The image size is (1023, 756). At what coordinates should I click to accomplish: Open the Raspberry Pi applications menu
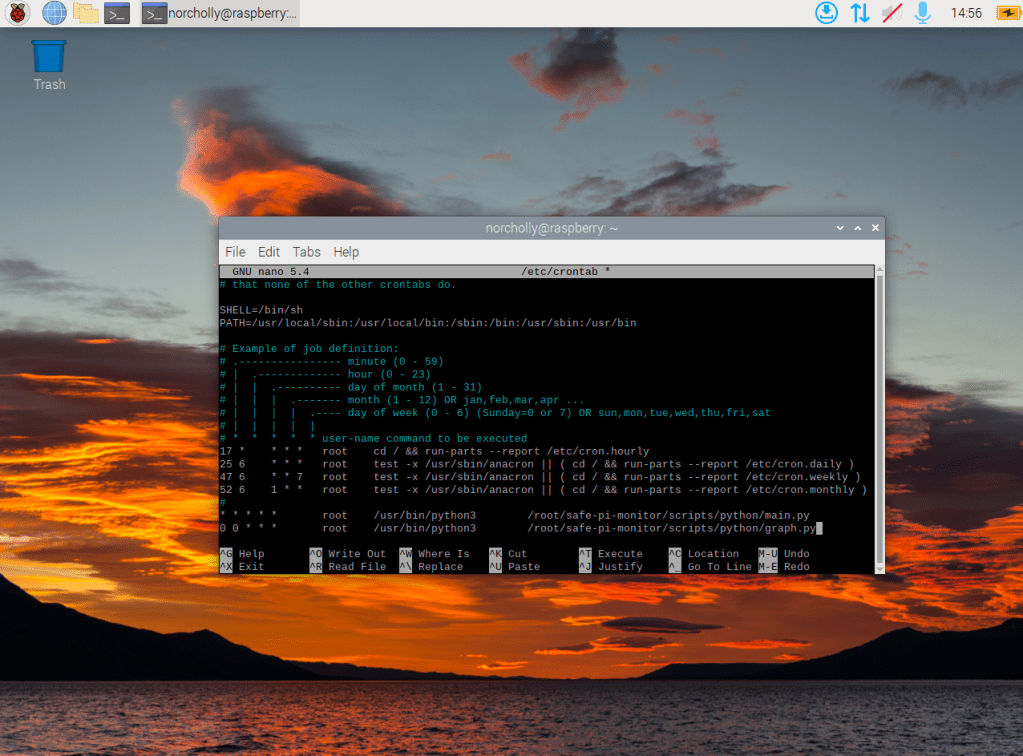click(18, 13)
